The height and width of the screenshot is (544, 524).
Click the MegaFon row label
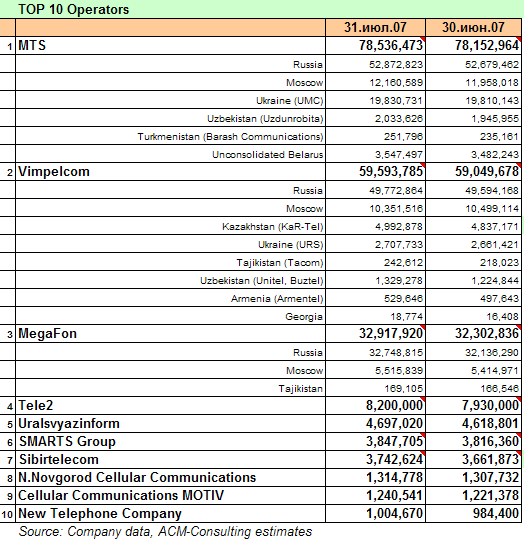(47, 333)
